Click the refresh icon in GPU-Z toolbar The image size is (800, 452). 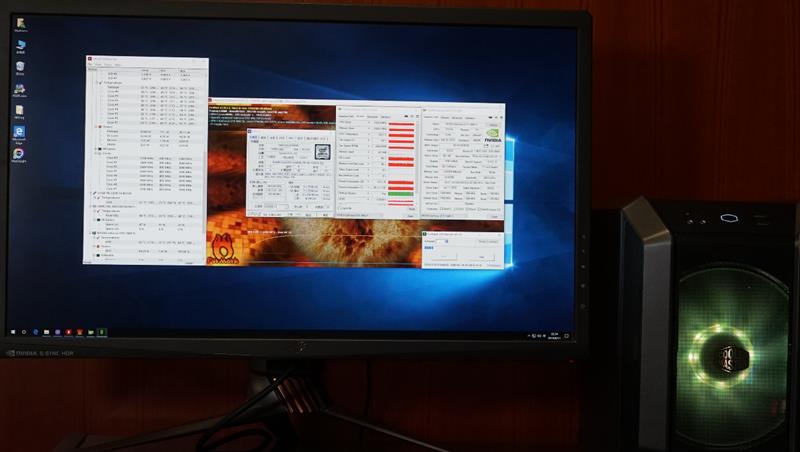(x=496, y=117)
